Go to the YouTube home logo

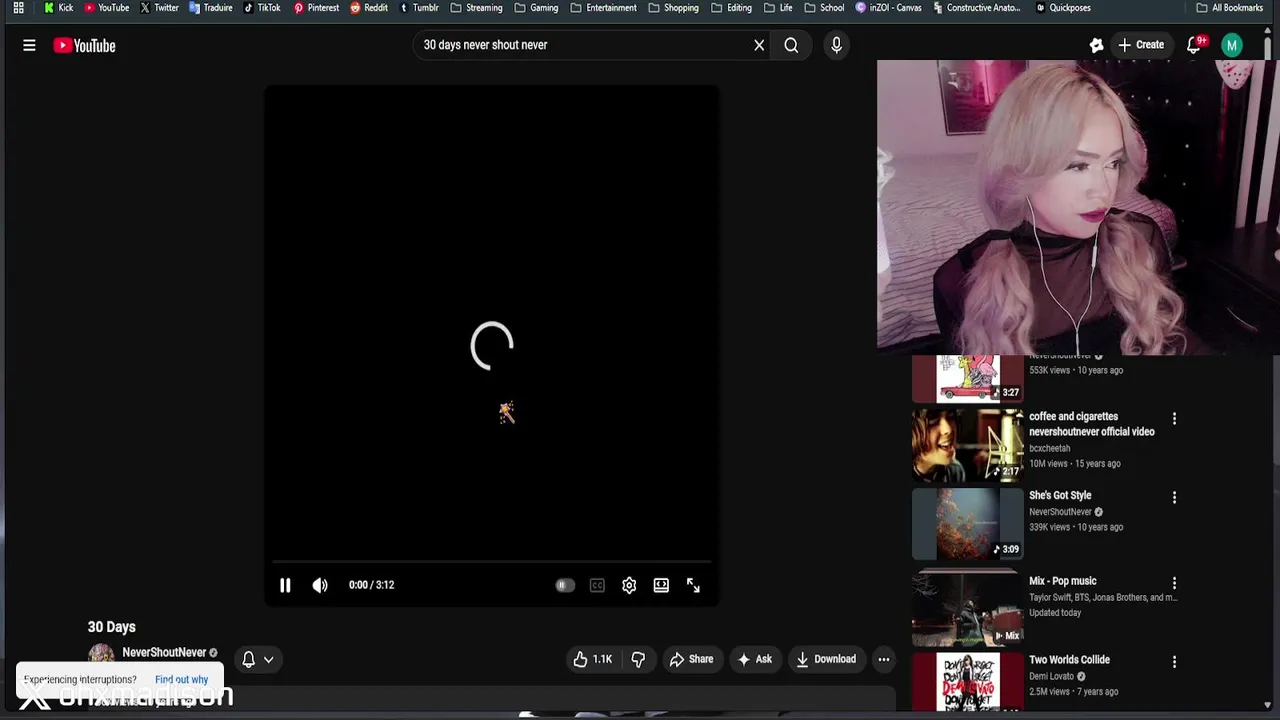coord(84,45)
